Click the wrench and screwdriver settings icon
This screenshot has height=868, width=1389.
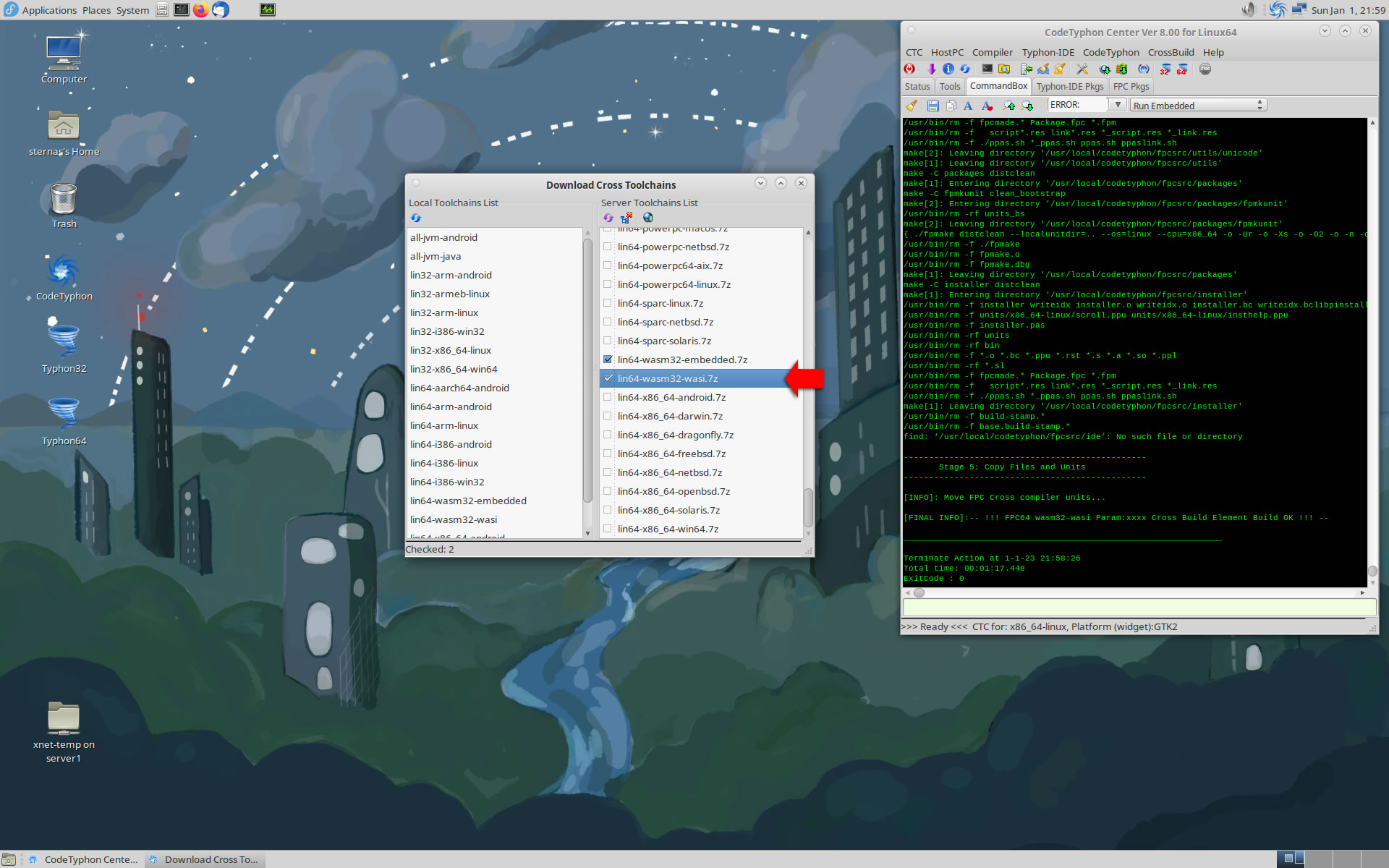[x=1082, y=69]
